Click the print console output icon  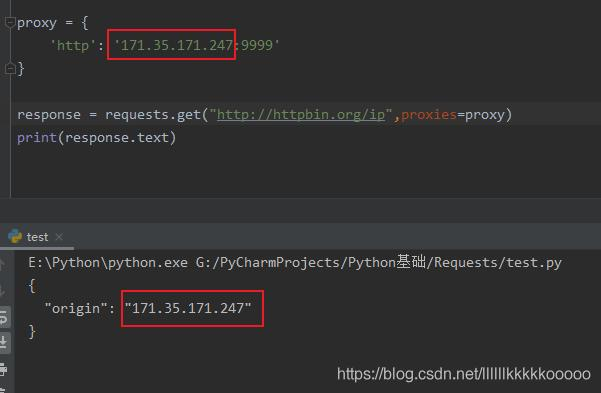pyautogui.click(x=3, y=369)
